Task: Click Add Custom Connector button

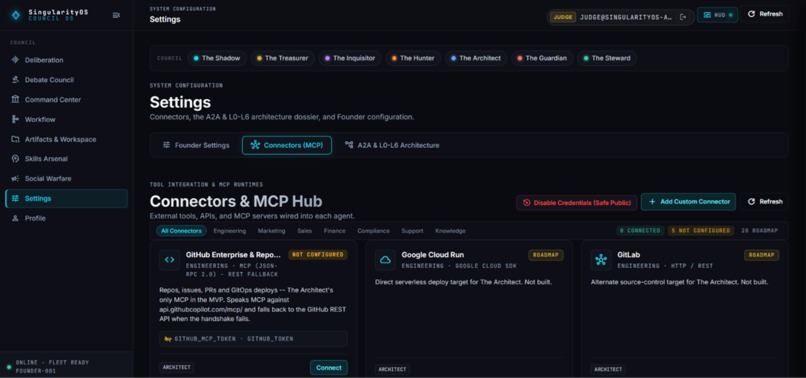Action: point(688,202)
